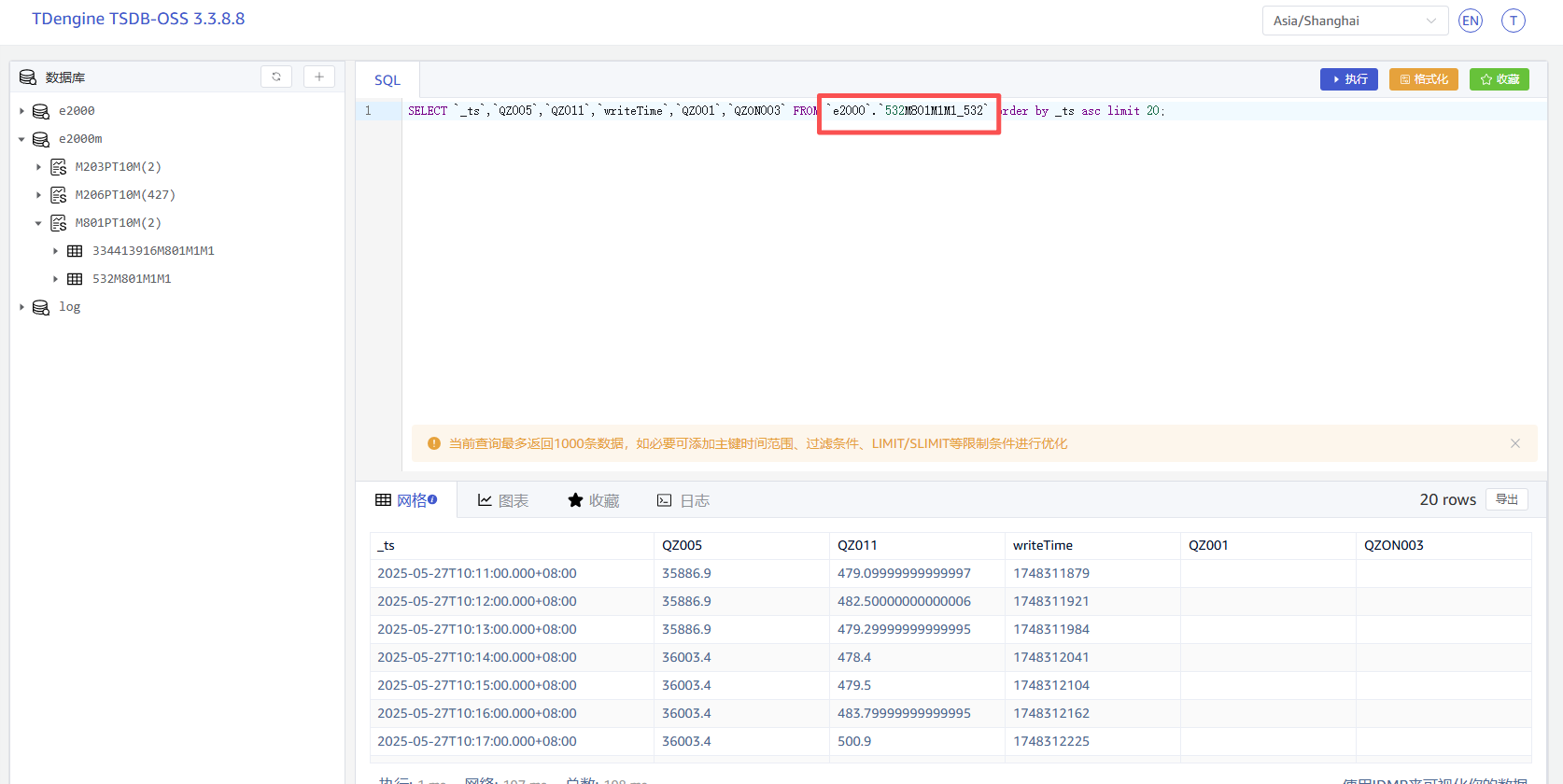Switch to the 图表 chart tab
1563x784 pixels.
(x=503, y=501)
